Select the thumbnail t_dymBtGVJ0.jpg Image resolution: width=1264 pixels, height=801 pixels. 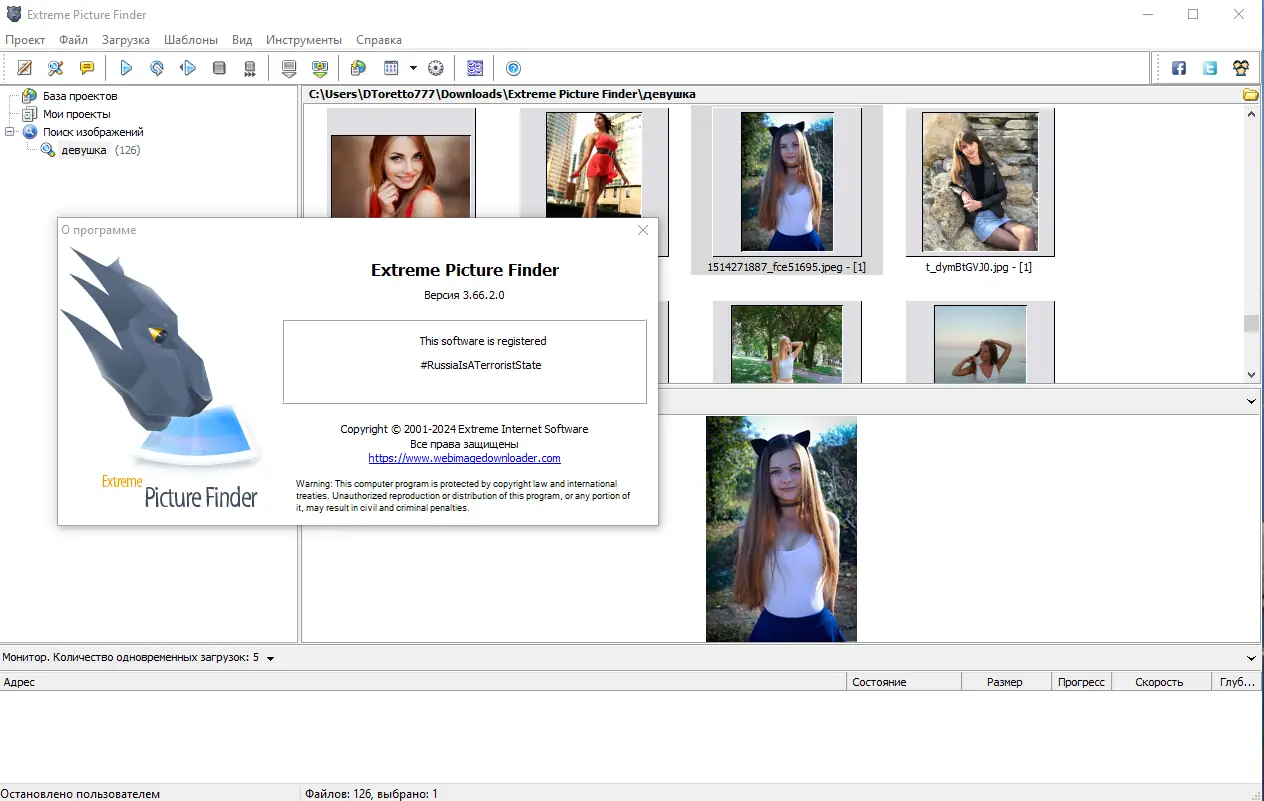(x=980, y=181)
